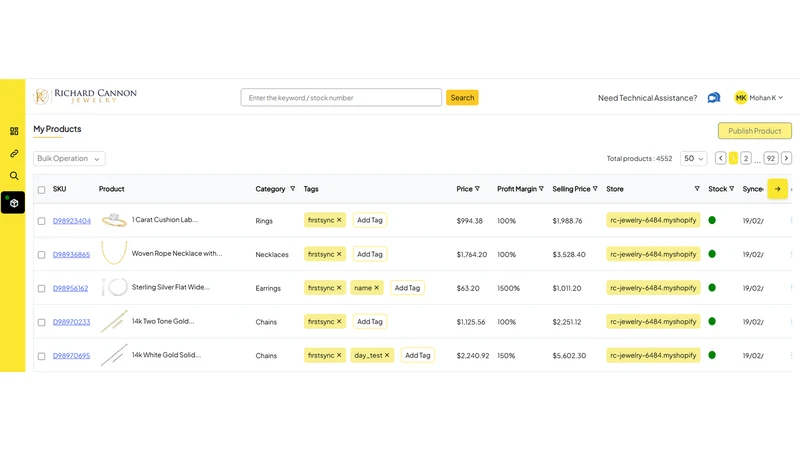Open SKU link D98936865
This screenshot has width=800, height=450.
coord(71,255)
